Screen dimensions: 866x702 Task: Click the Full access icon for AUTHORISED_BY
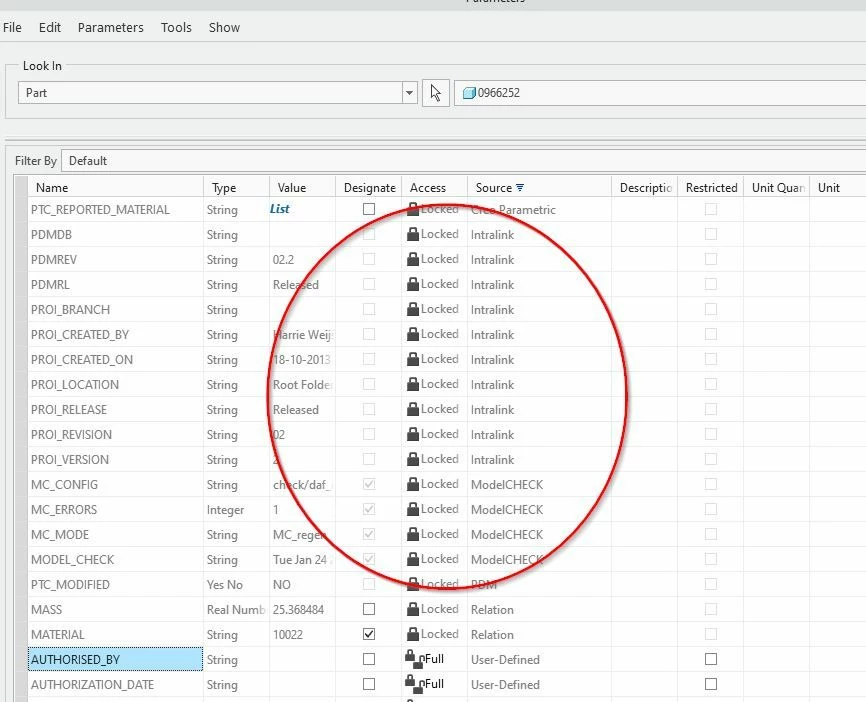(415, 658)
